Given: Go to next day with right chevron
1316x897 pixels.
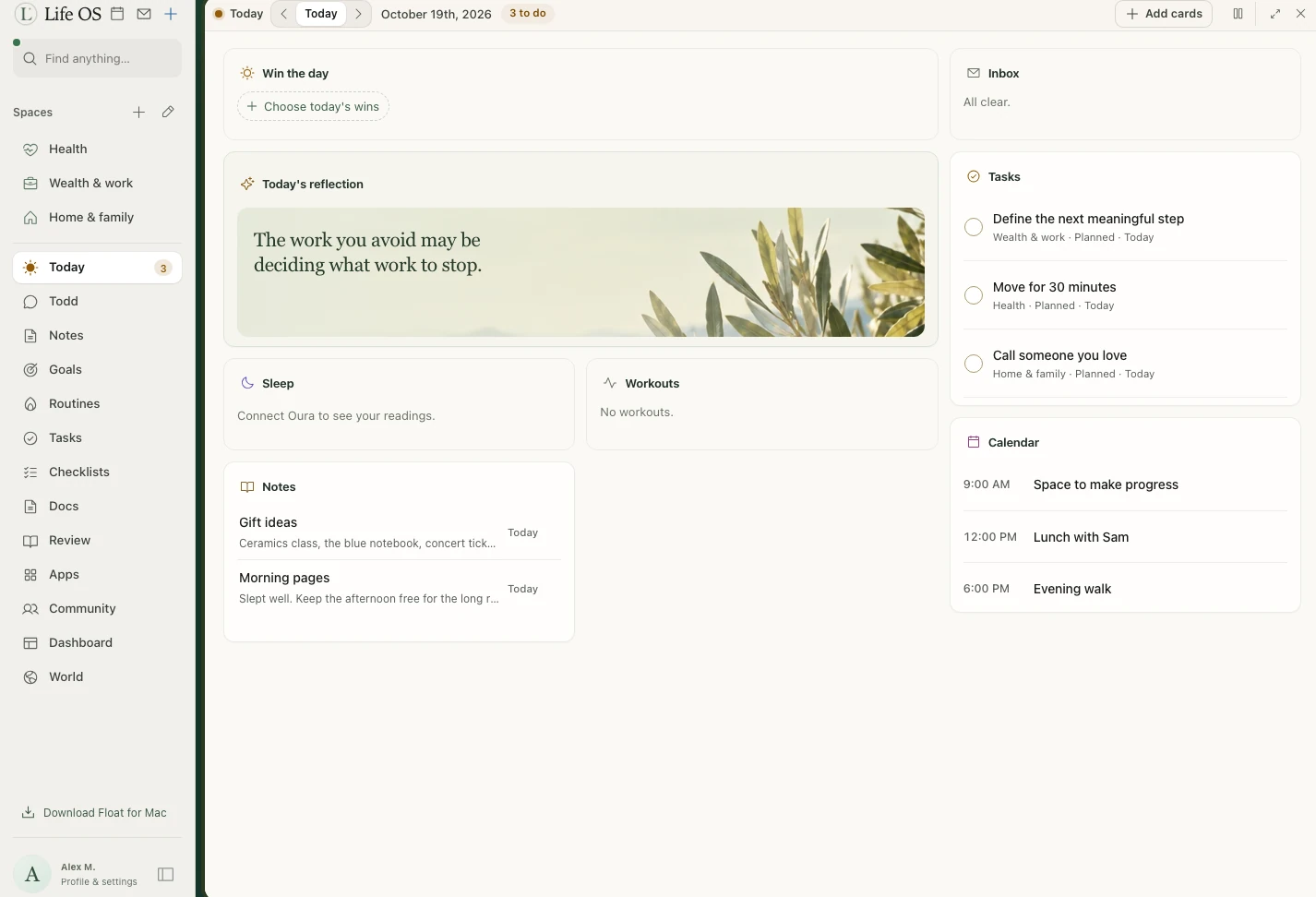Looking at the screenshot, I should click(358, 14).
